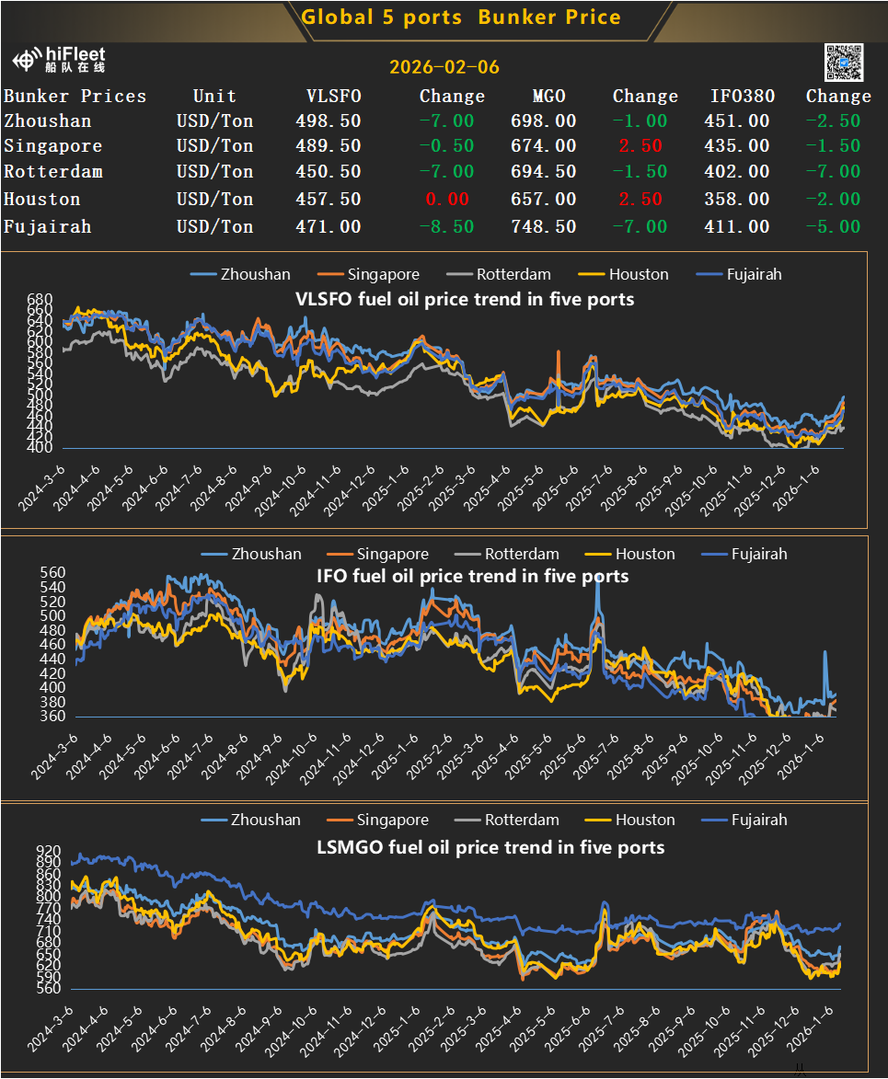The width and height of the screenshot is (888, 1079).
Task: Click the MGO column header
Action: click(549, 96)
